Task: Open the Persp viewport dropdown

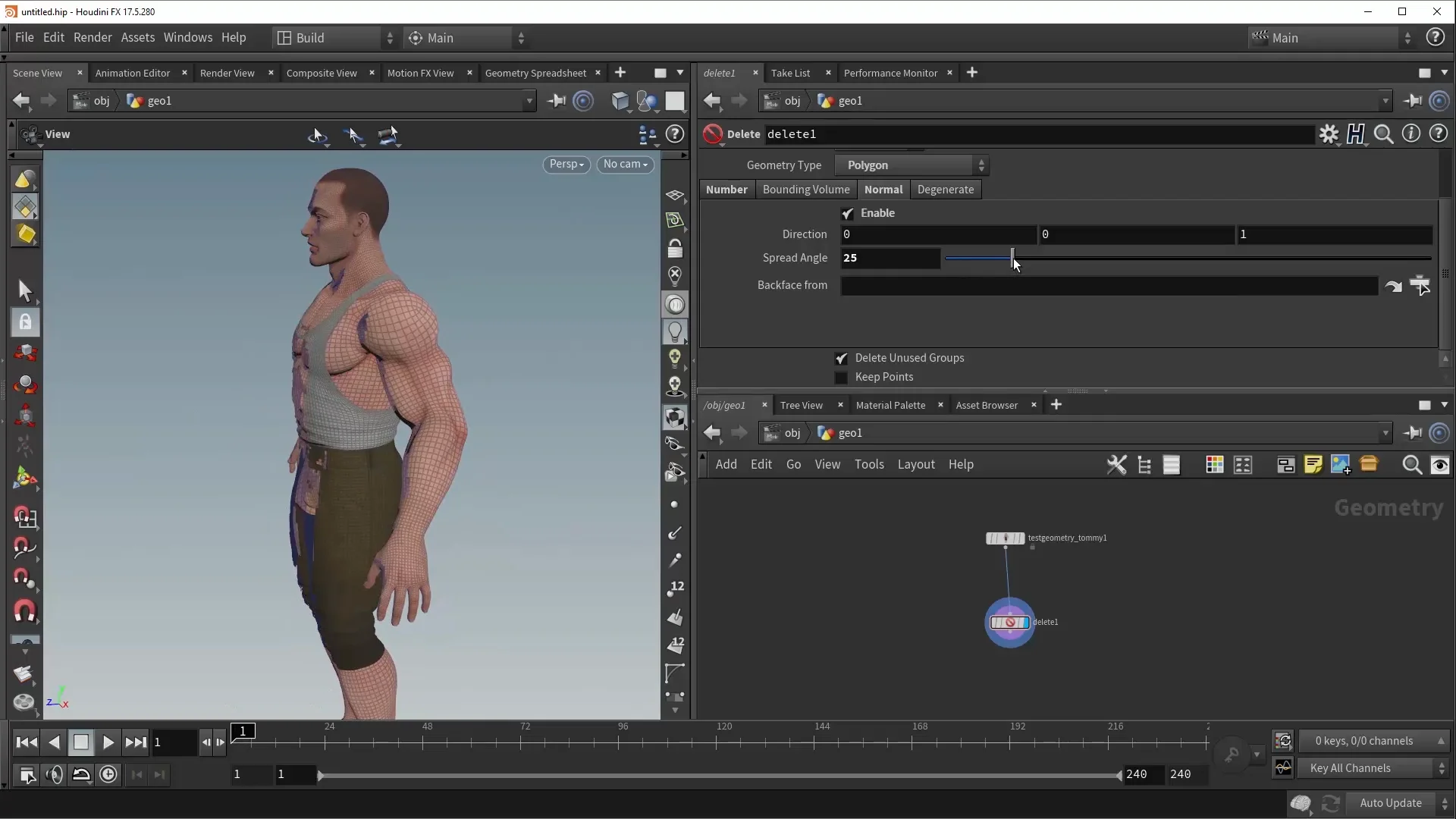Action: point(566,165)
